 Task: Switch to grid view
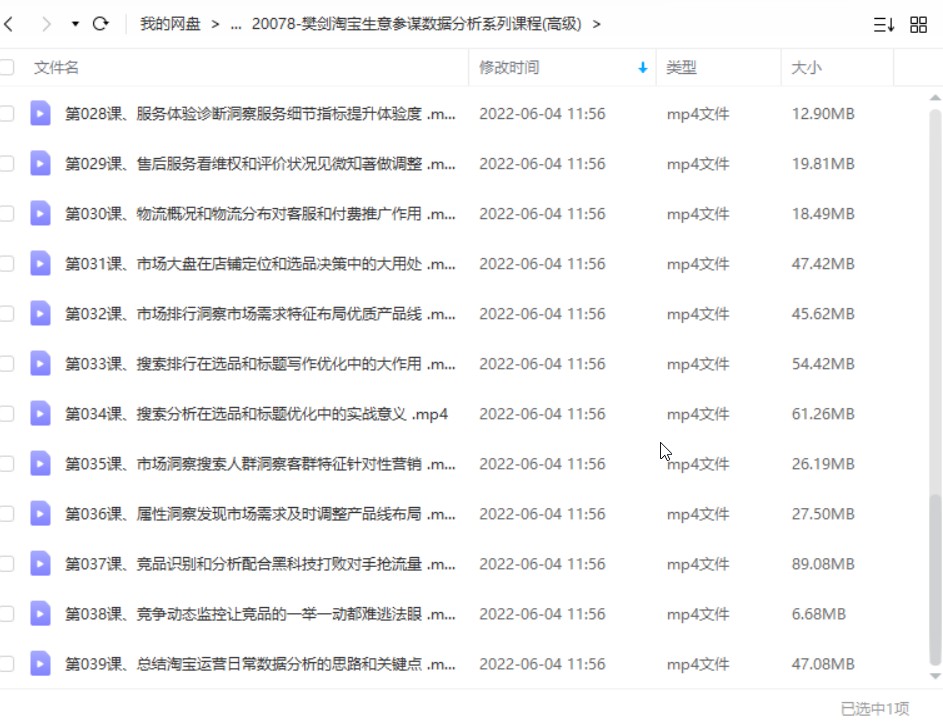click(918, 25)
